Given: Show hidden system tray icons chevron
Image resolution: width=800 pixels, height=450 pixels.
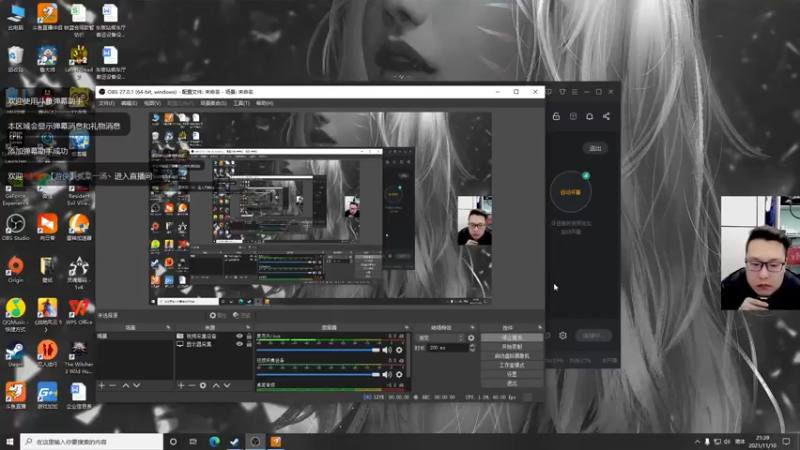Looking at the screenshot, I should pos(697,441).
